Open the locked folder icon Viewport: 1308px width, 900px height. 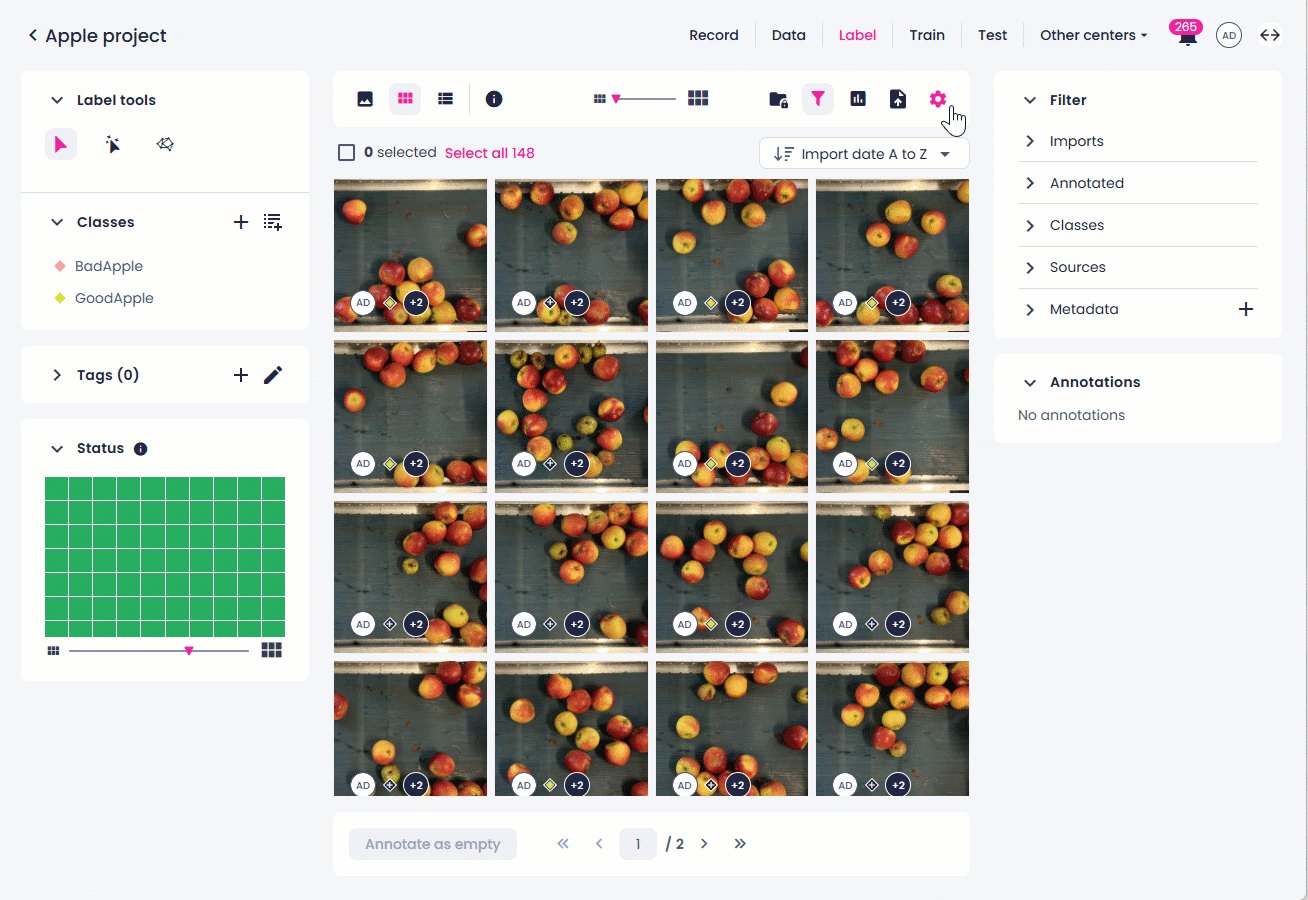(778, 99)
